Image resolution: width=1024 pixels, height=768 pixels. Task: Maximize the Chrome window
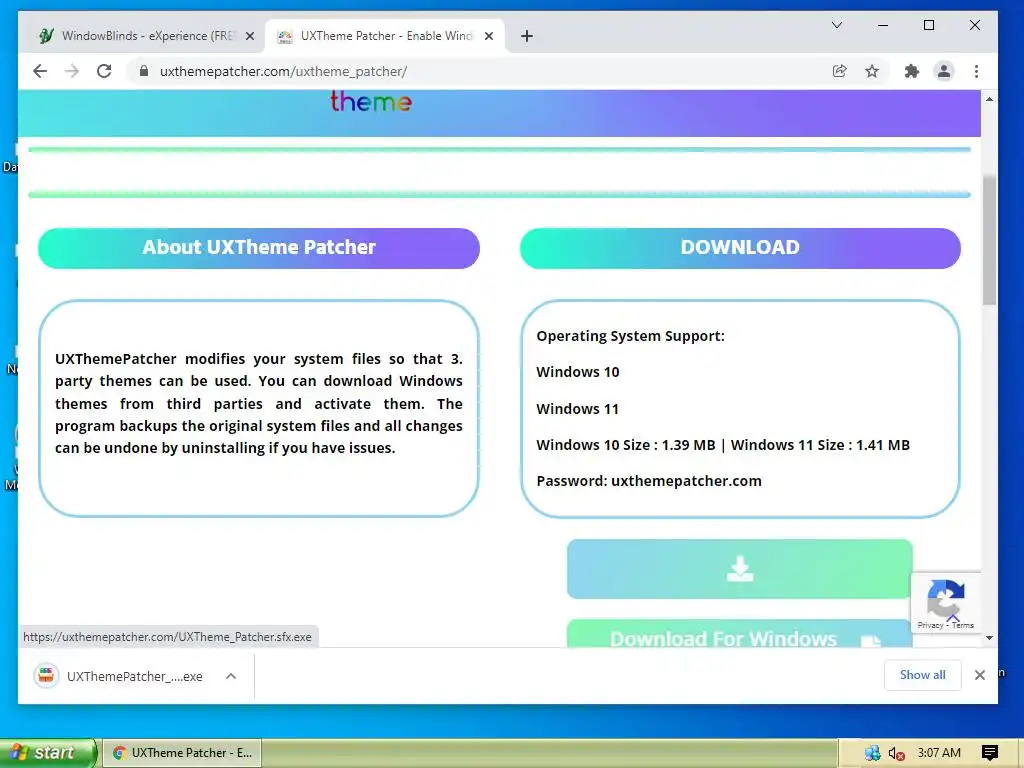[x=929, y=25]
